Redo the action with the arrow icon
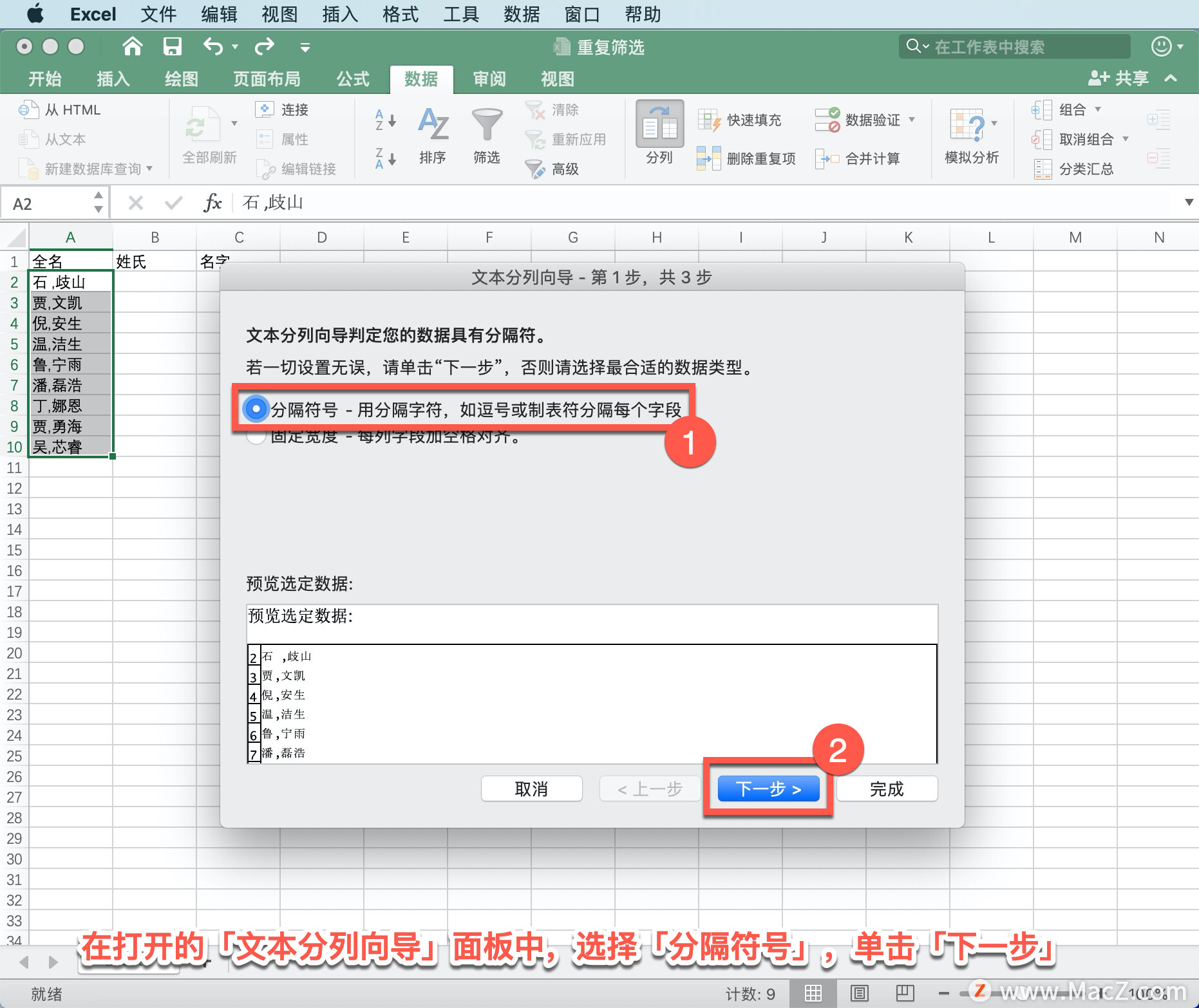 265,46
